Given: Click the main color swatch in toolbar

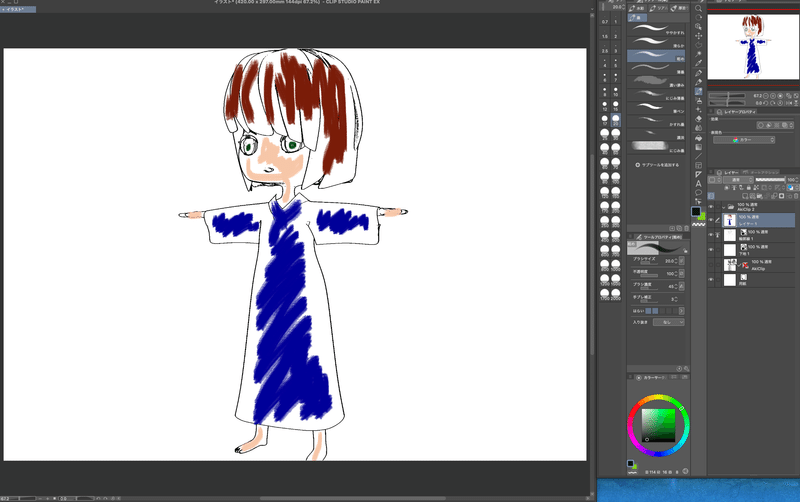Looking at the screenshot, I should 695,211.
